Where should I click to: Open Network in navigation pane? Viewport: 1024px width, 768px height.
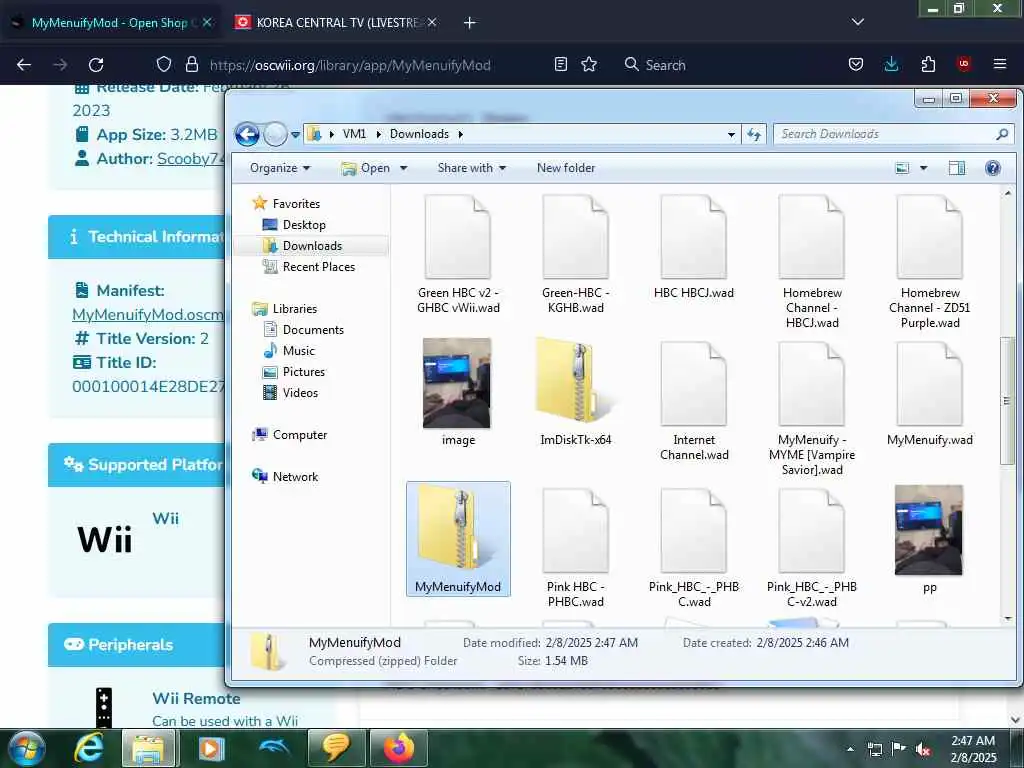[285, 477]
